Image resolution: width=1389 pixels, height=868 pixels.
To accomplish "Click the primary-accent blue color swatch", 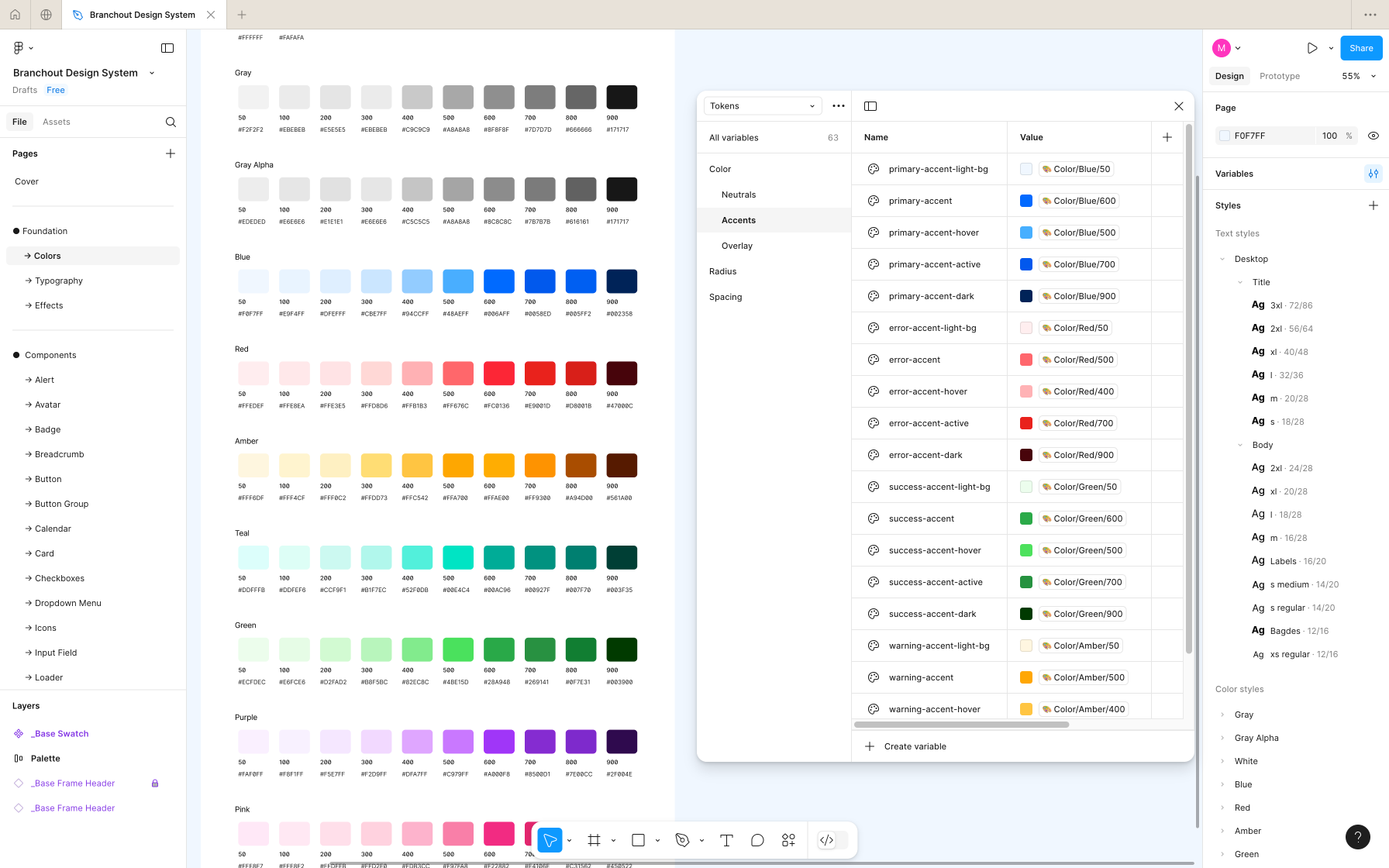I will (1025, 201).
